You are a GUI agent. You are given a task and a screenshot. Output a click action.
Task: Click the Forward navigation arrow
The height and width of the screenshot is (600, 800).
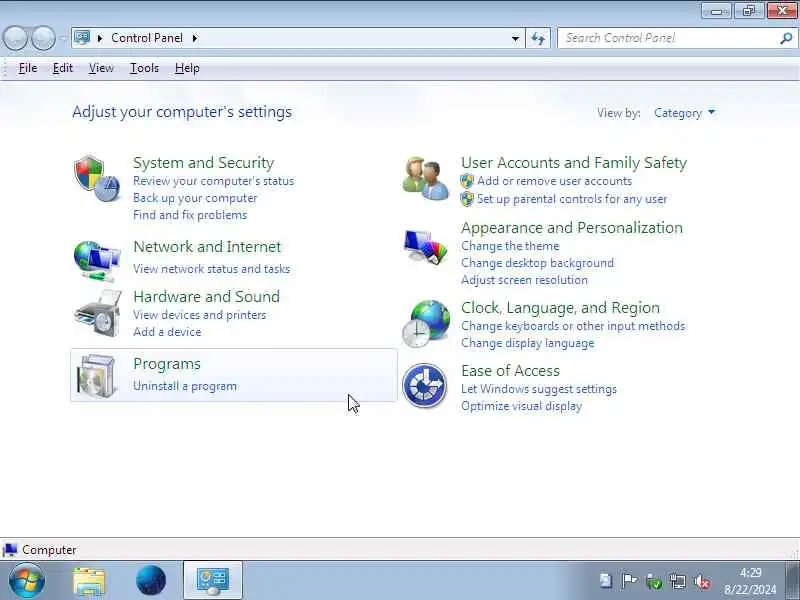[43, 38]
